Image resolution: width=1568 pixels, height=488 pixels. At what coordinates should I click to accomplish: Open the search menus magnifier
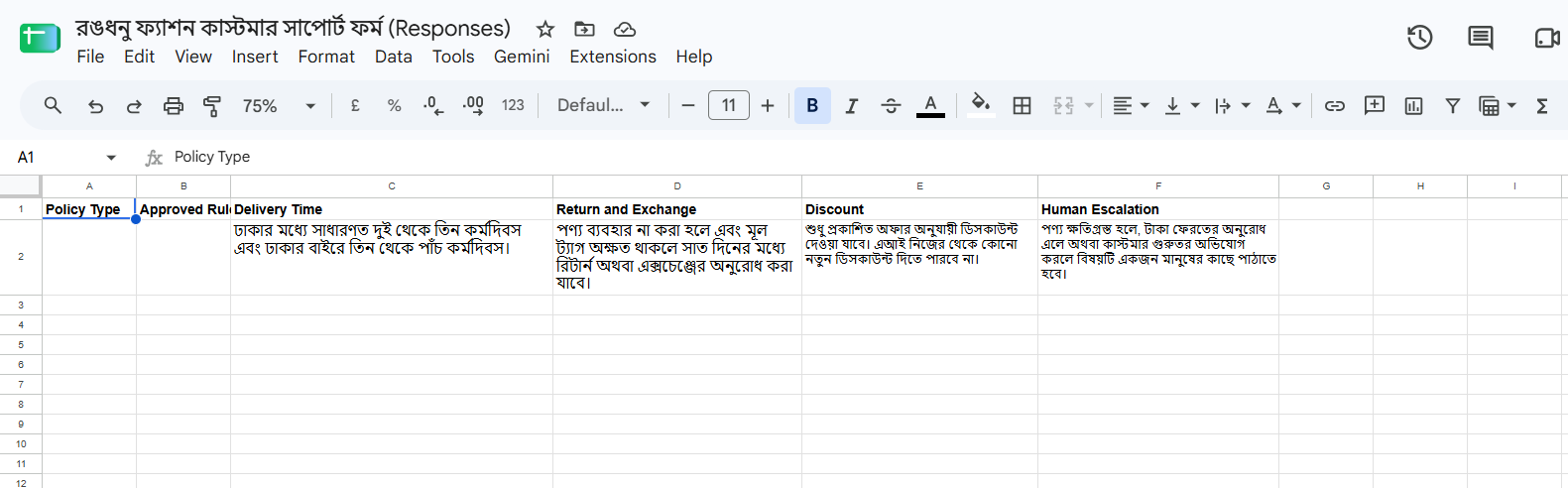click(53, 105)
